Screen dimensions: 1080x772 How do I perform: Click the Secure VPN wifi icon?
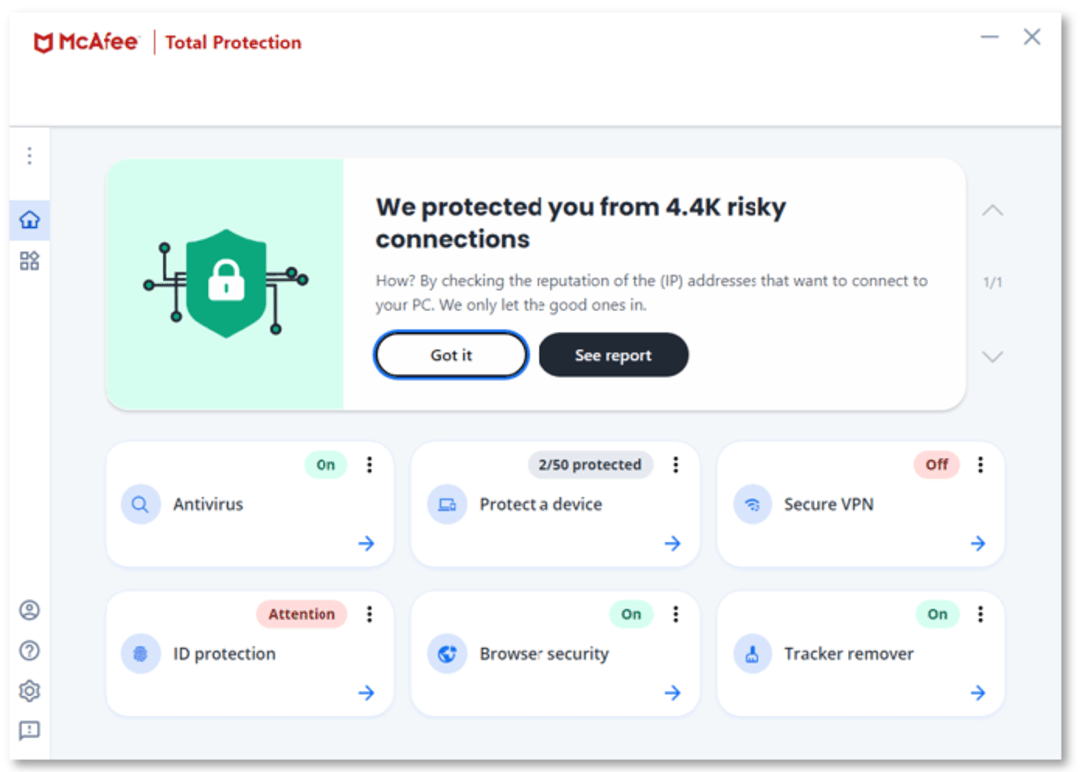pyautogui.click(x=752, y=503)
